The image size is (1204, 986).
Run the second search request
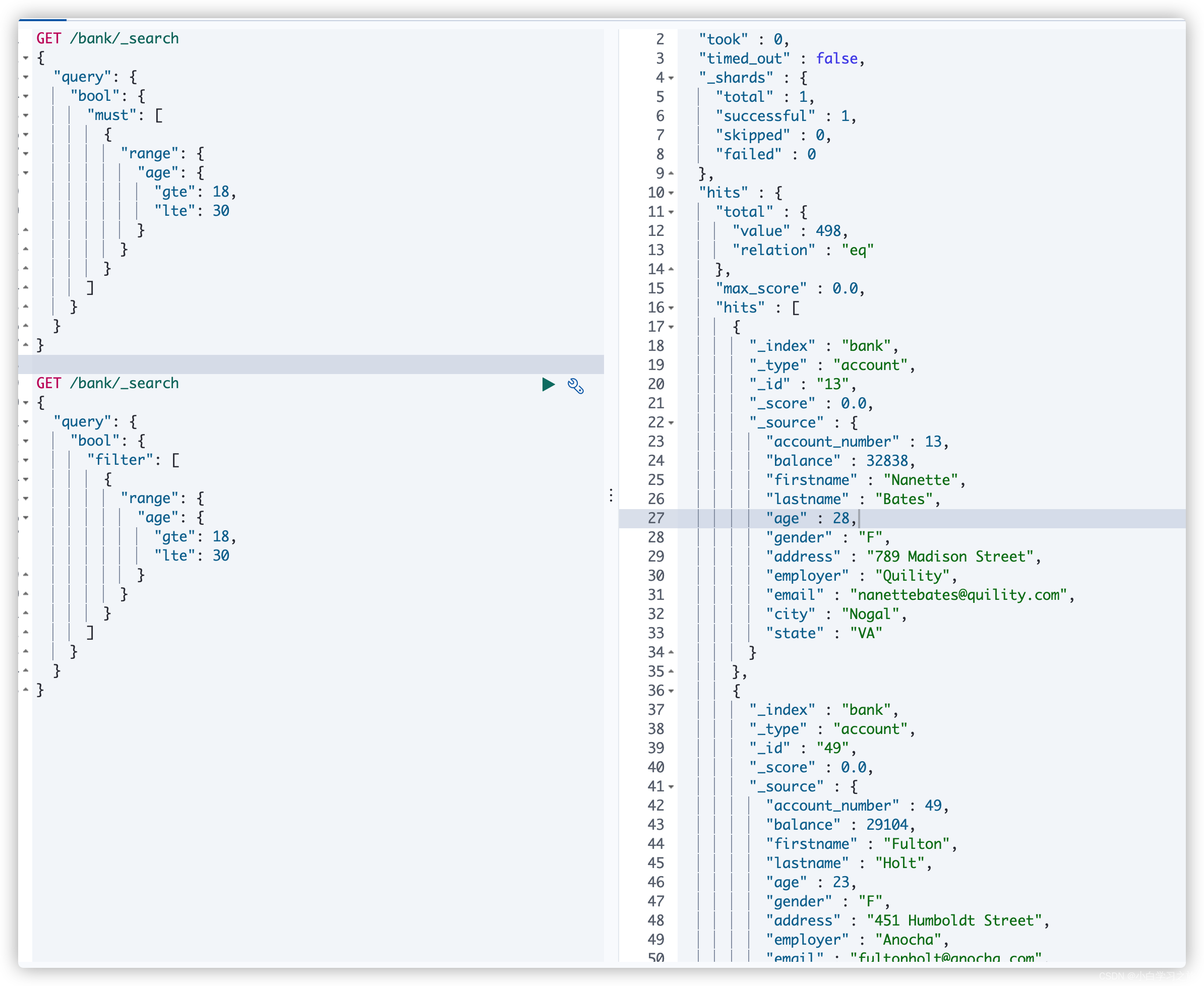[548, 385]
